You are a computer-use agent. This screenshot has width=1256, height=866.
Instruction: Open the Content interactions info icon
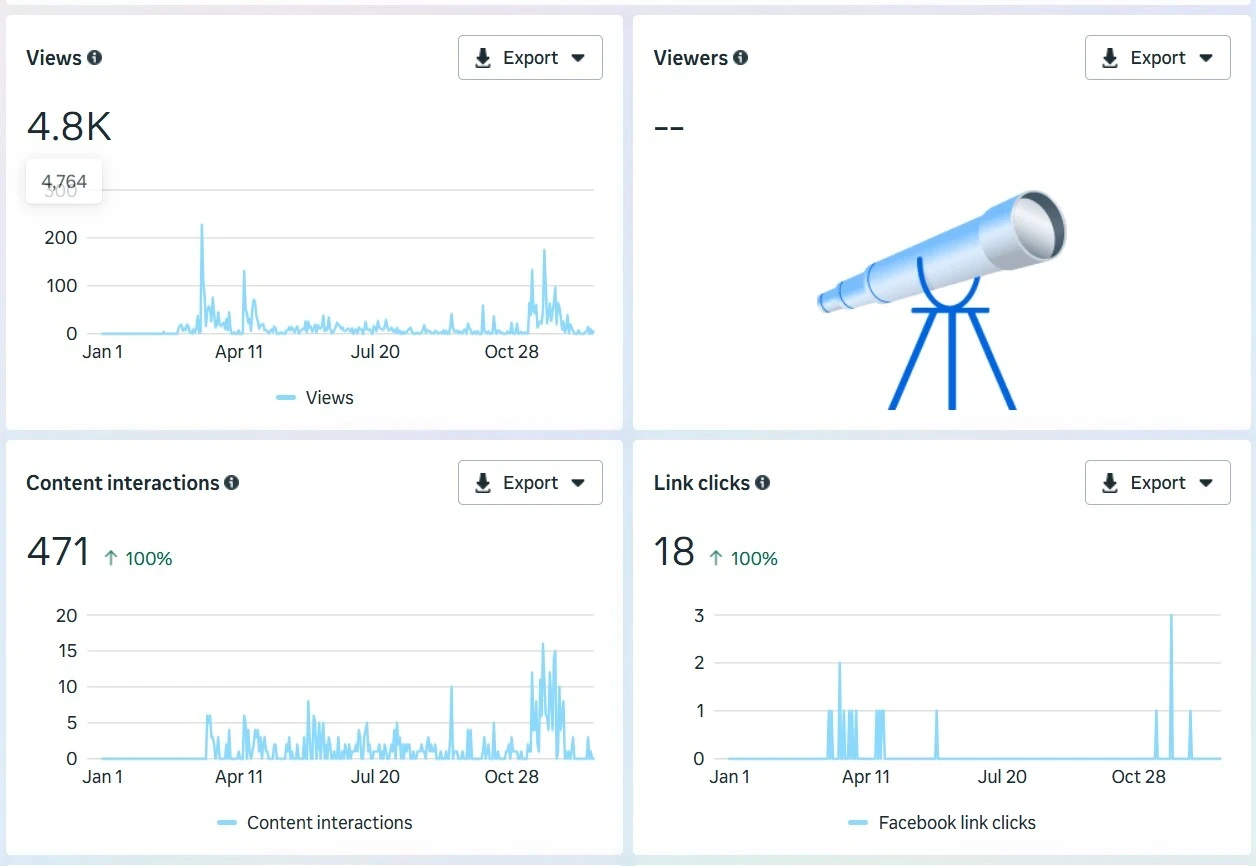[231, 482]
